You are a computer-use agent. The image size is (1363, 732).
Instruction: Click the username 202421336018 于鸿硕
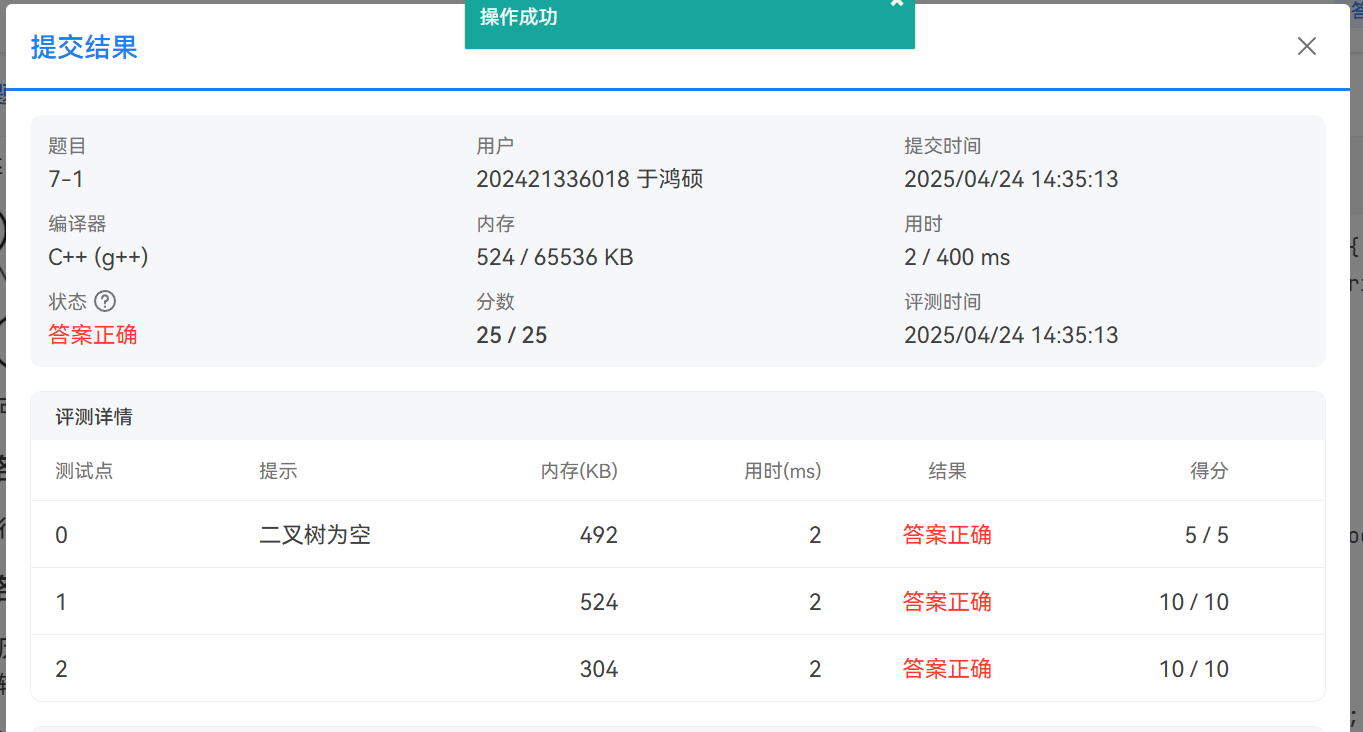589,180
